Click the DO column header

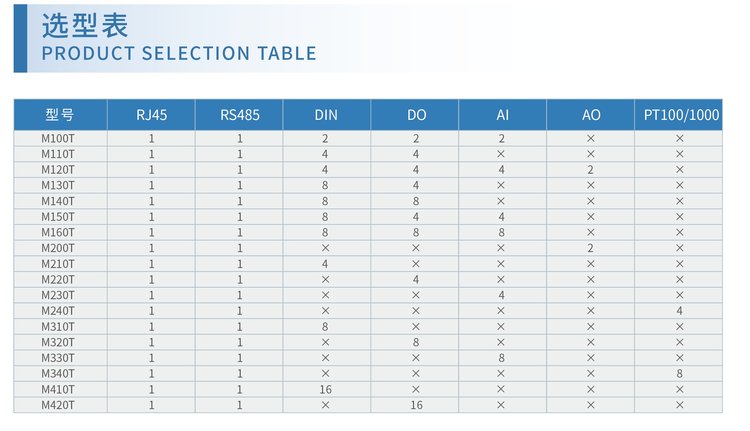[416, 115]
